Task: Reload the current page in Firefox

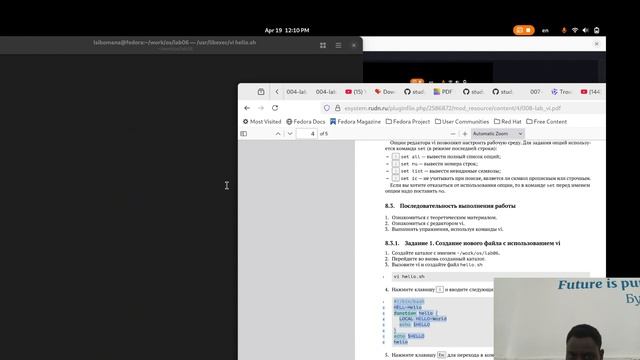Action: pyautogui.click(x=275, y=108)
